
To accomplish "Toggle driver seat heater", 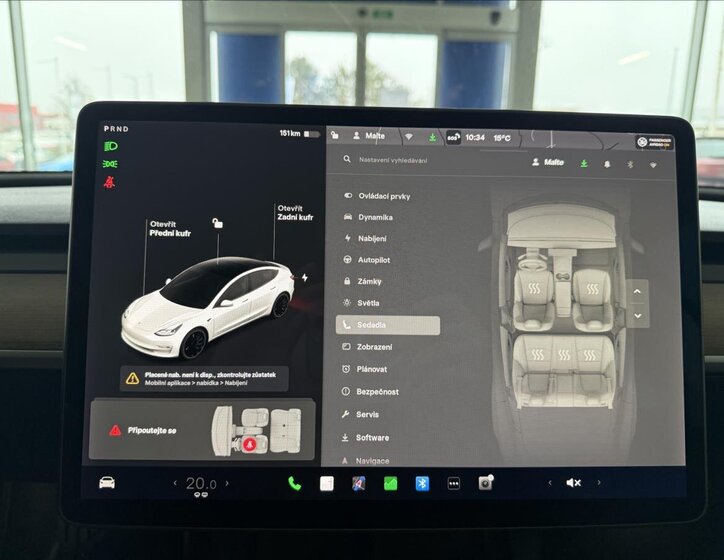I will tap(534, 289).
